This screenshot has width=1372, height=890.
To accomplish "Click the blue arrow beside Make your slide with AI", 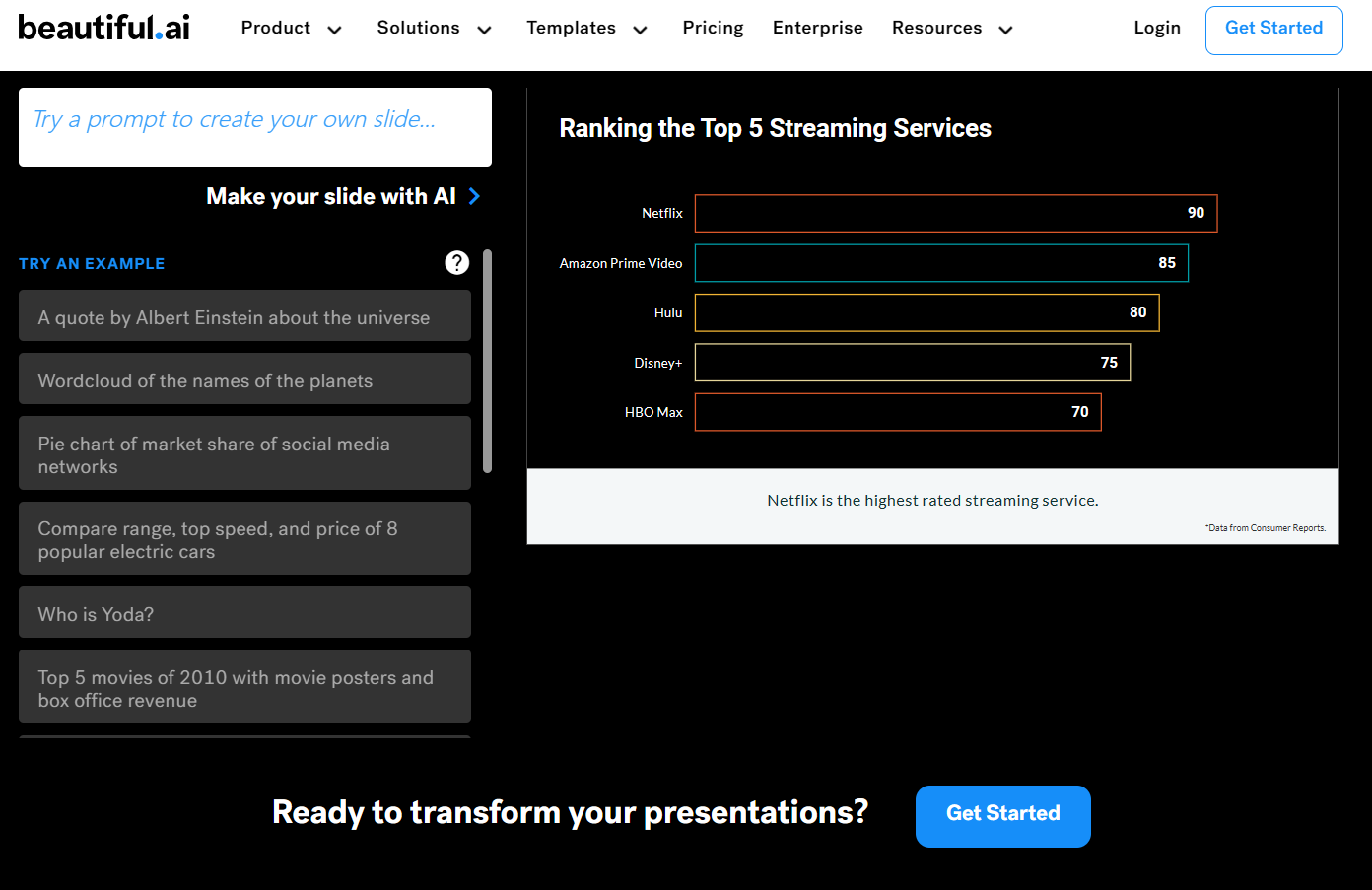I will click(x=475, y=196).
